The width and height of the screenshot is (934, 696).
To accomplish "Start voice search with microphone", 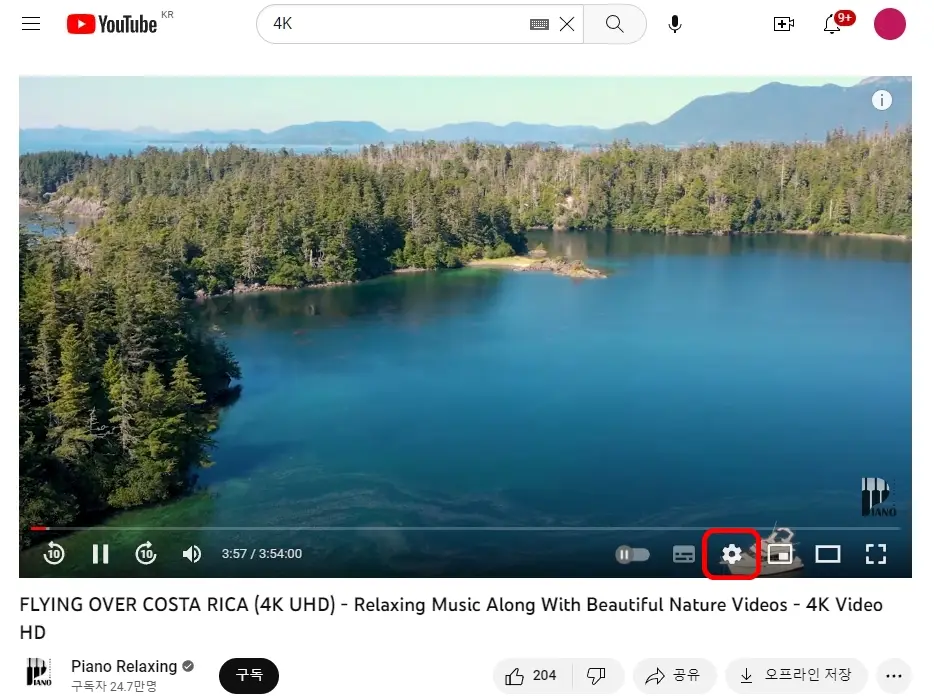I will point(675,24).
